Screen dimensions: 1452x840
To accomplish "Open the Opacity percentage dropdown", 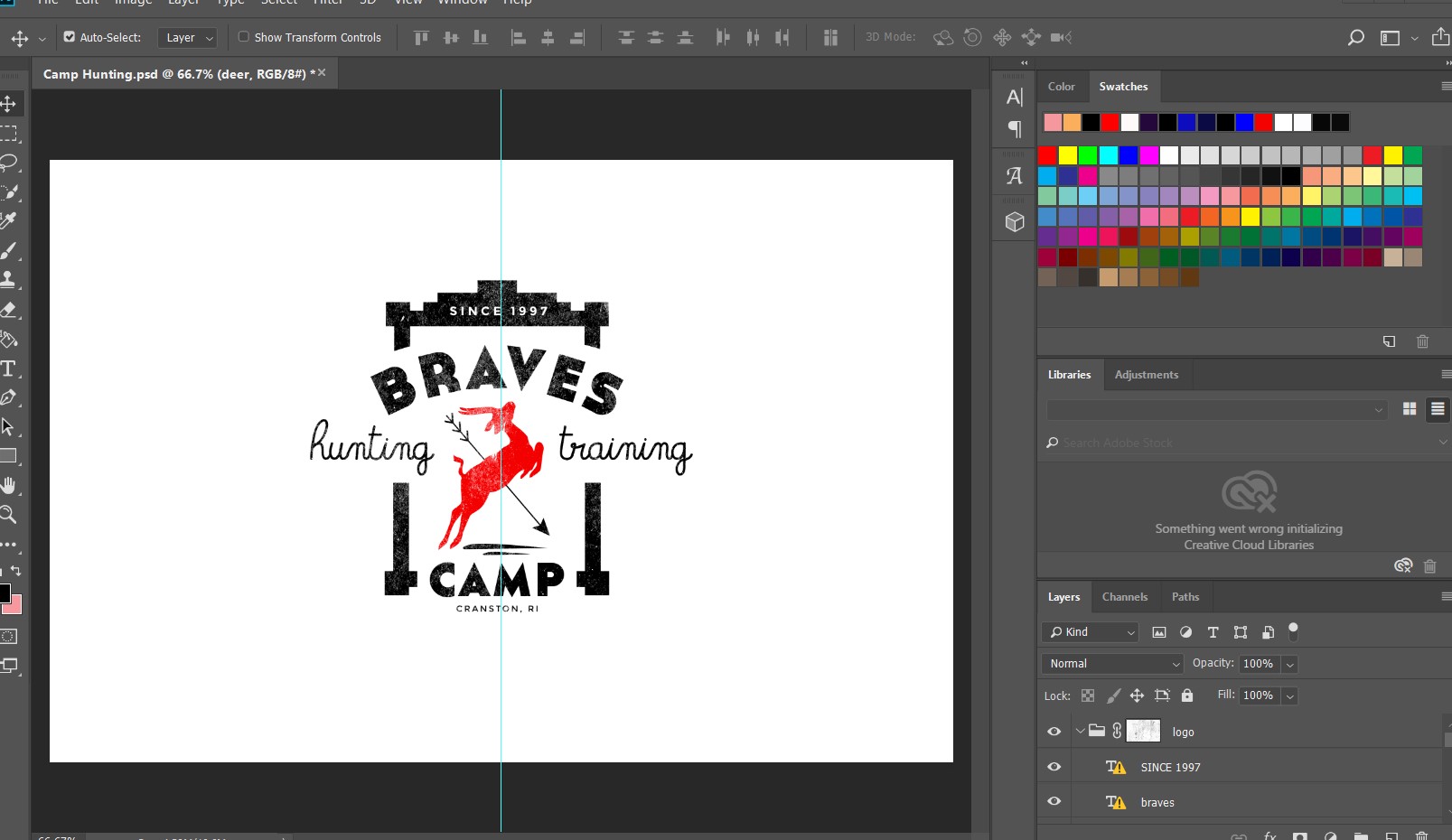I will click(x=1290, y=664).
